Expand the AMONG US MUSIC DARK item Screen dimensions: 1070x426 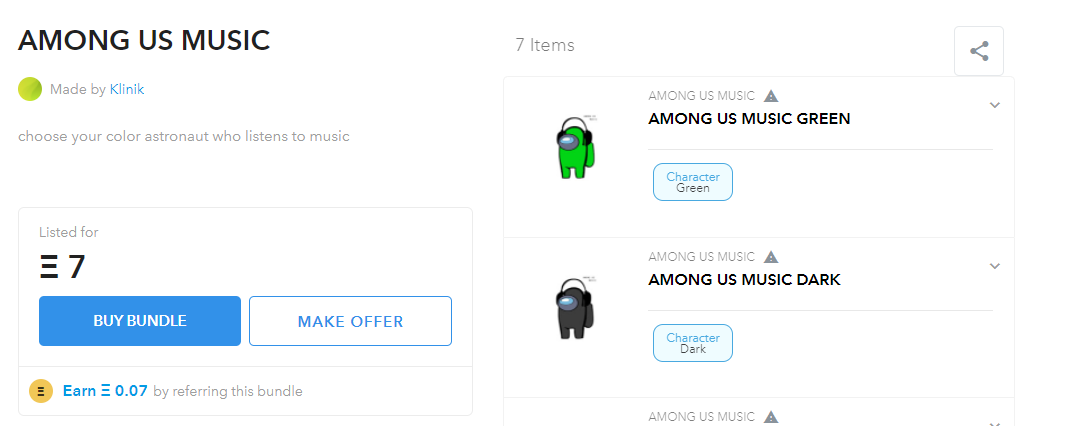(994, 266)
